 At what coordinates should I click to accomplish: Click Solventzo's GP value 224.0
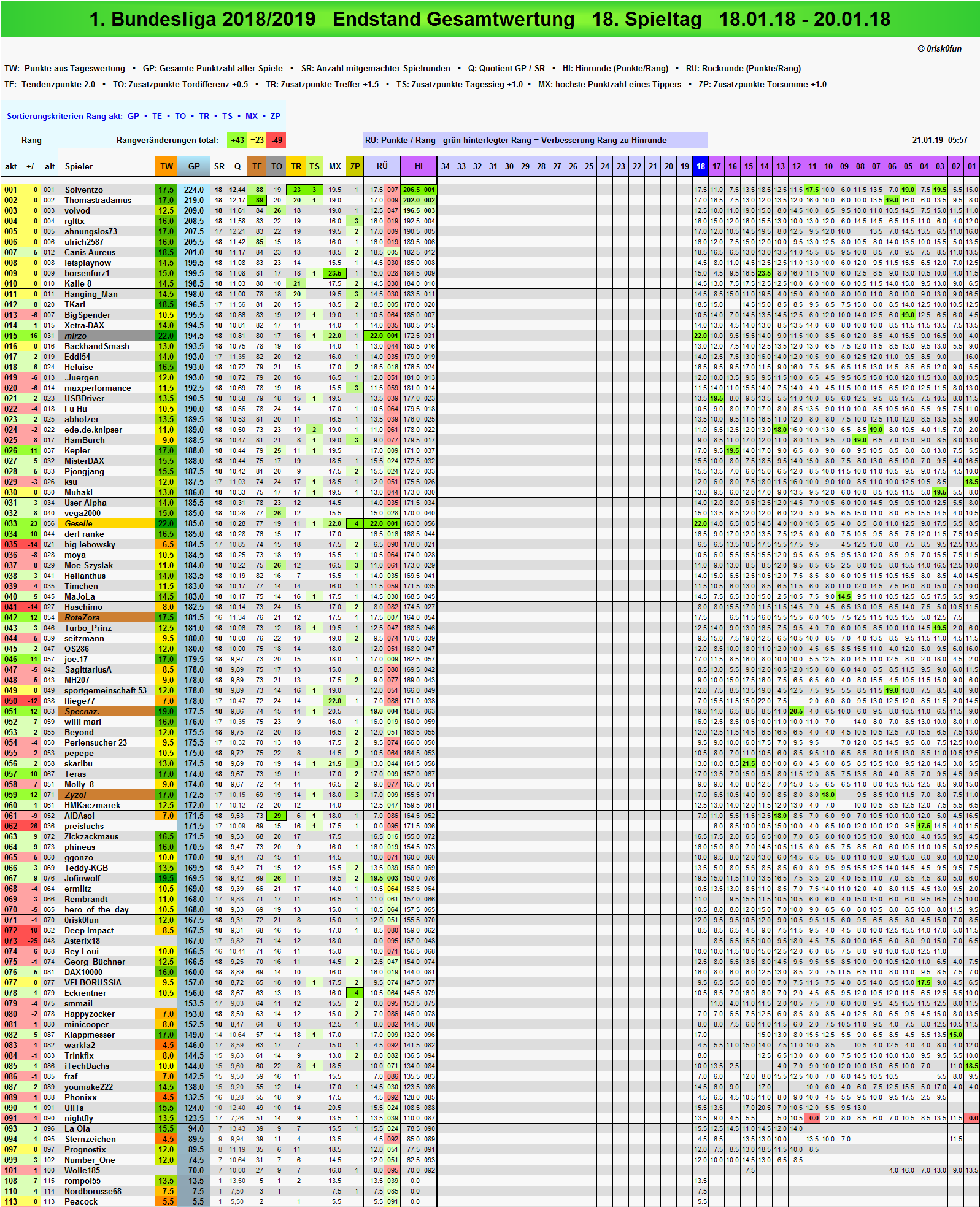(194, 190)
